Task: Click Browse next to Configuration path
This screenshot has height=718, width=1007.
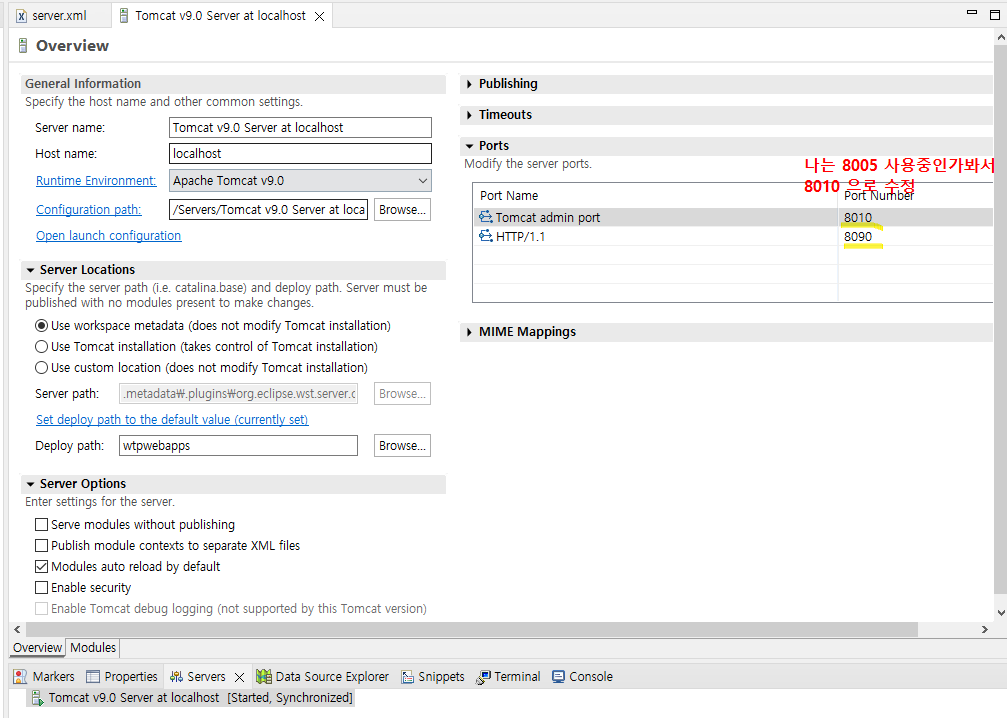Action: point(402,209)
